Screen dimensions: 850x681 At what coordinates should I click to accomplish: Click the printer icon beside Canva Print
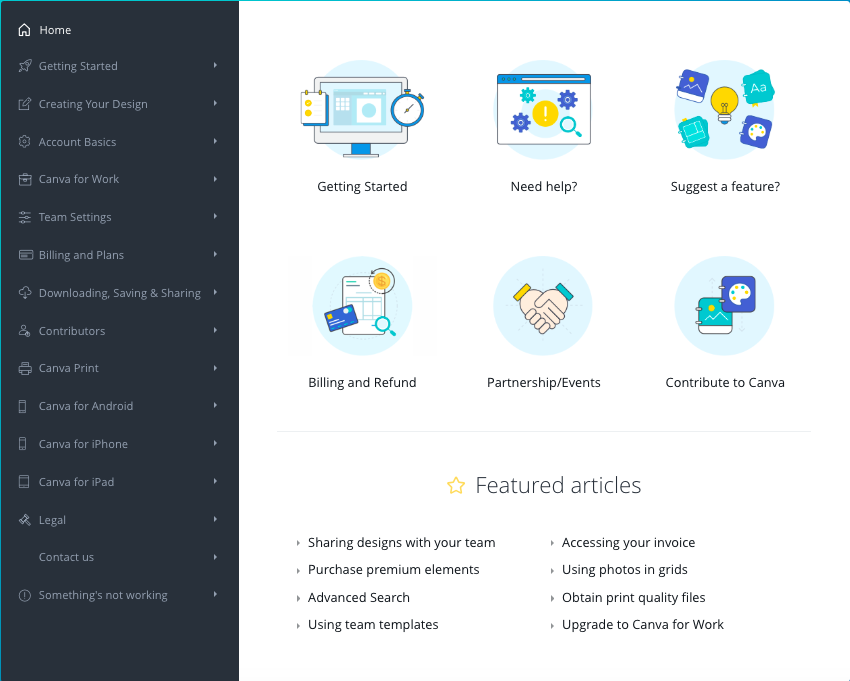click(25, 368)
